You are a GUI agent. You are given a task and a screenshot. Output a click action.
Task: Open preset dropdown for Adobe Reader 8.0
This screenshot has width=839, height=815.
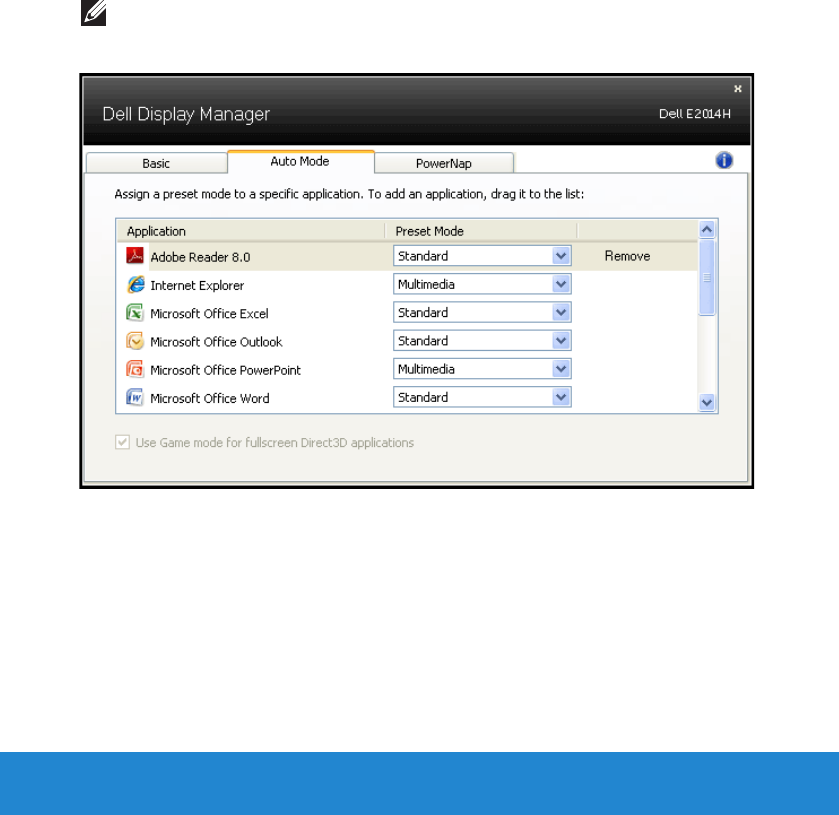point(482,256)
